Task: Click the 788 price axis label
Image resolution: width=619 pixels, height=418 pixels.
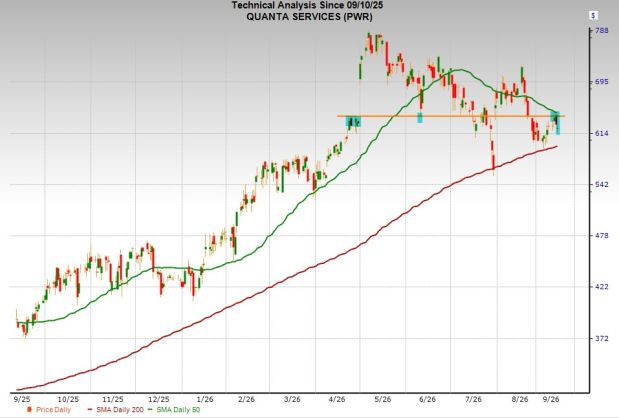Action: click(x=604, y=30)
